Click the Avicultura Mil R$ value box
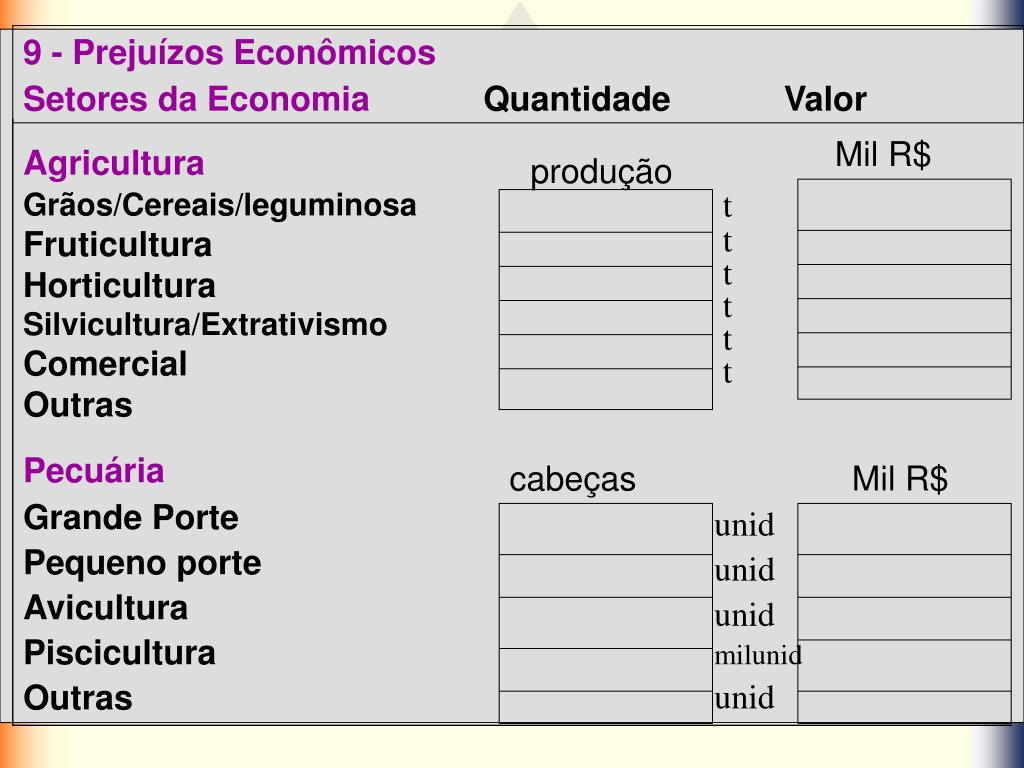The height and width of the screenshot is (768, 1024). click(904, 618)
